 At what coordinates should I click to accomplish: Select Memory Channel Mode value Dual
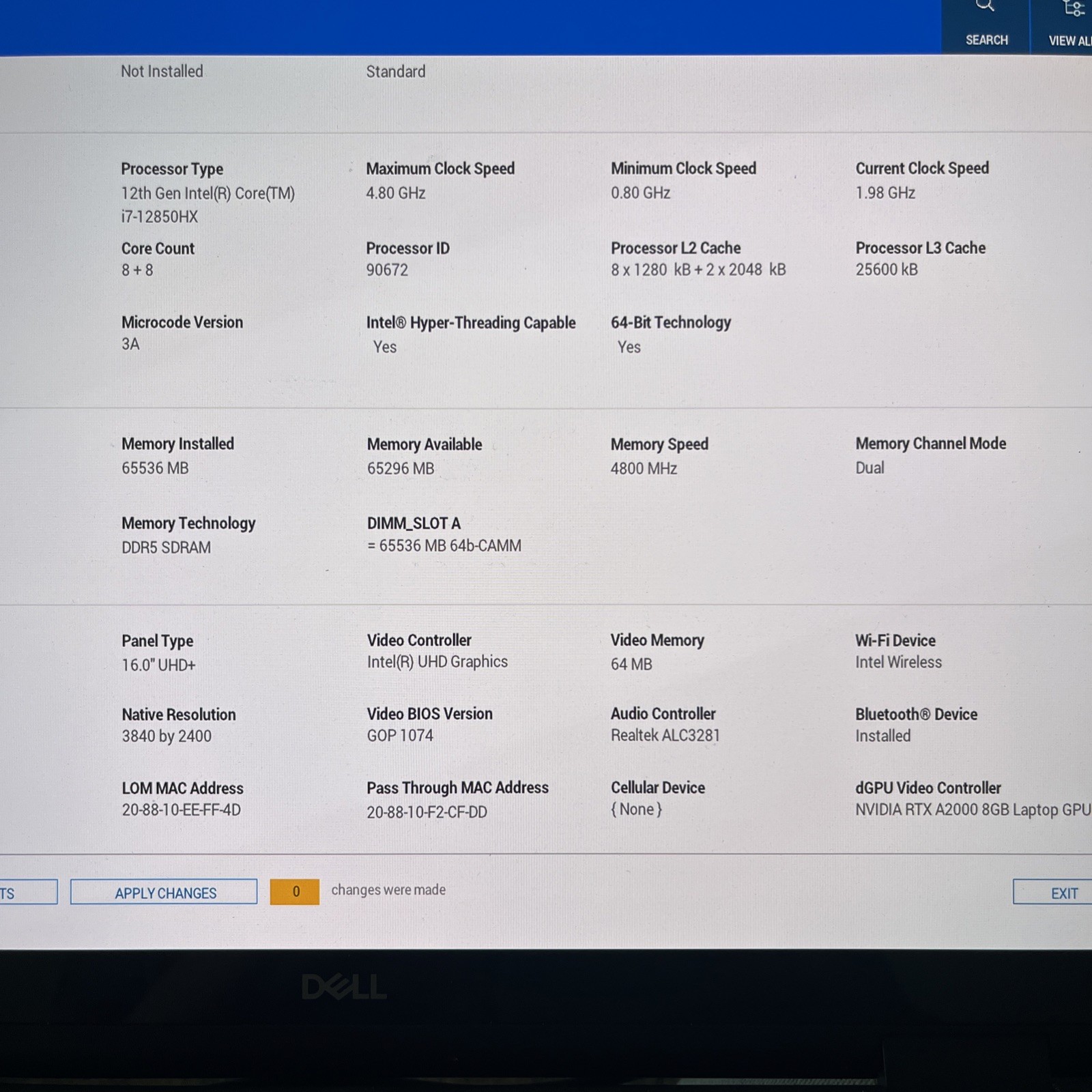870,468
